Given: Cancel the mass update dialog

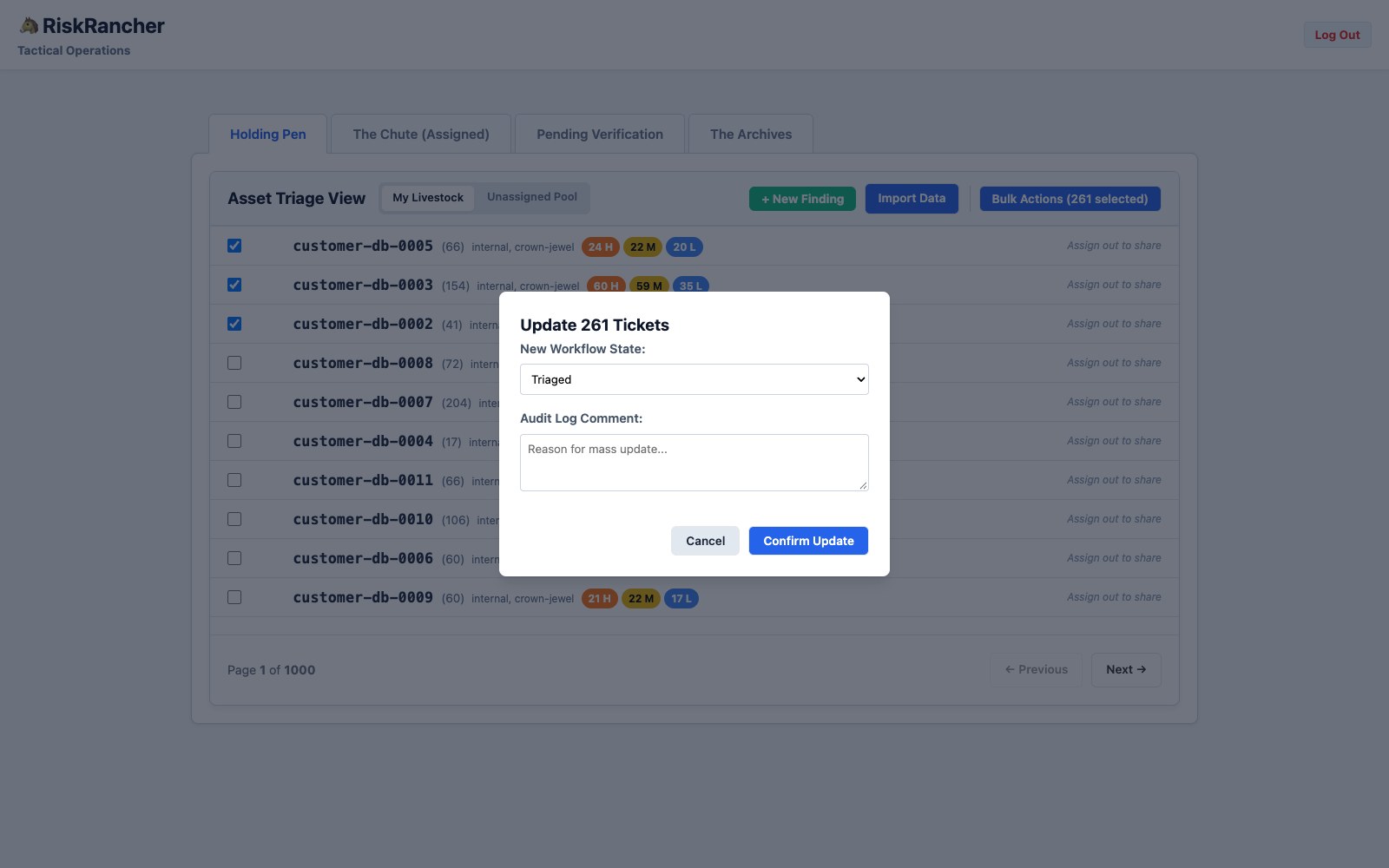Looking at the screenshot, I should (x=705, y=541).
